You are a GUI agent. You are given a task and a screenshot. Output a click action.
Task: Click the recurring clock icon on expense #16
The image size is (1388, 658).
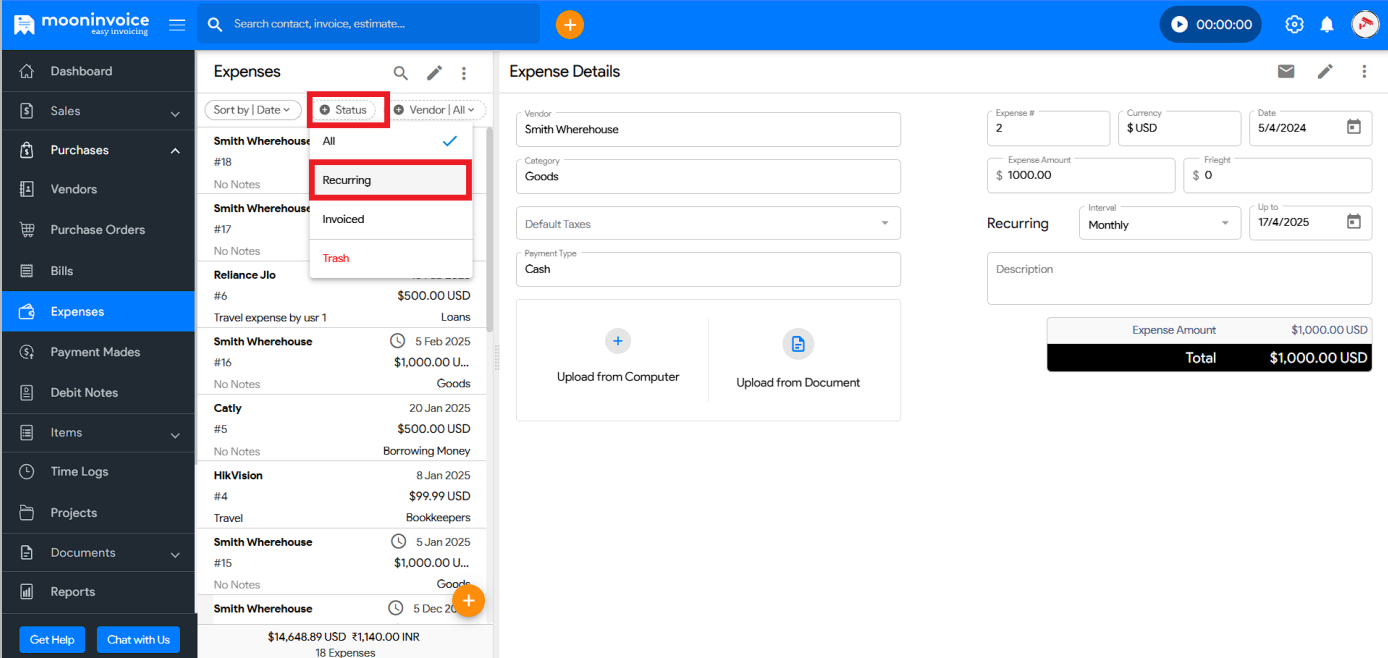point(398,341)
